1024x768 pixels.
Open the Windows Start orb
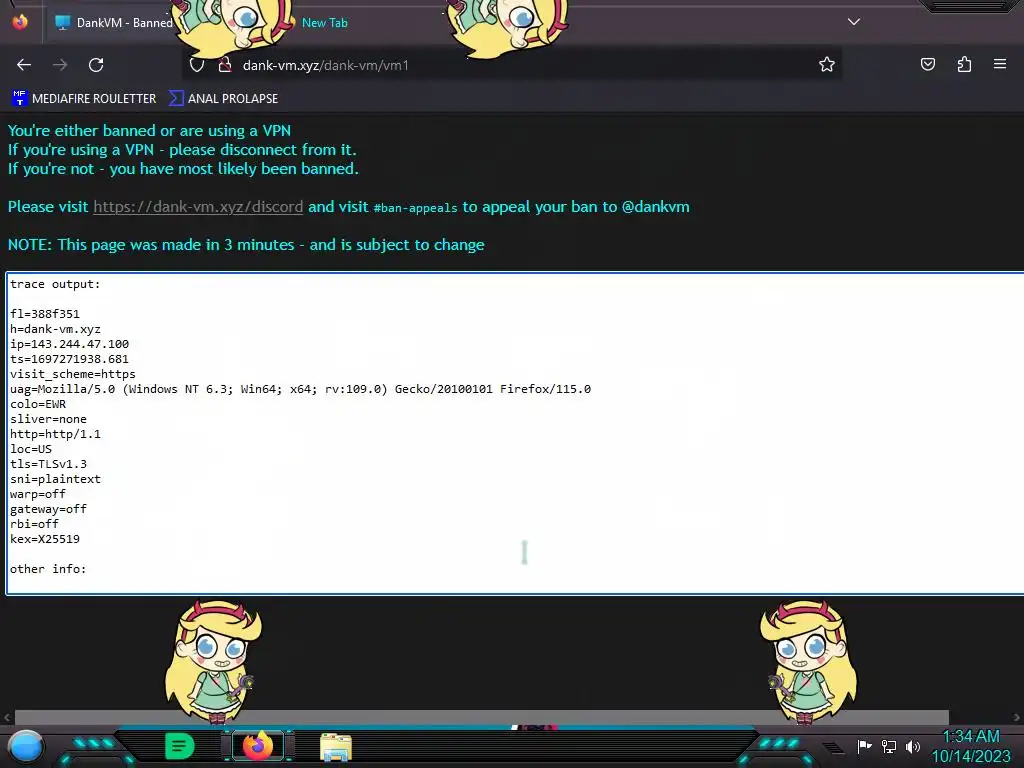point(26,746)
